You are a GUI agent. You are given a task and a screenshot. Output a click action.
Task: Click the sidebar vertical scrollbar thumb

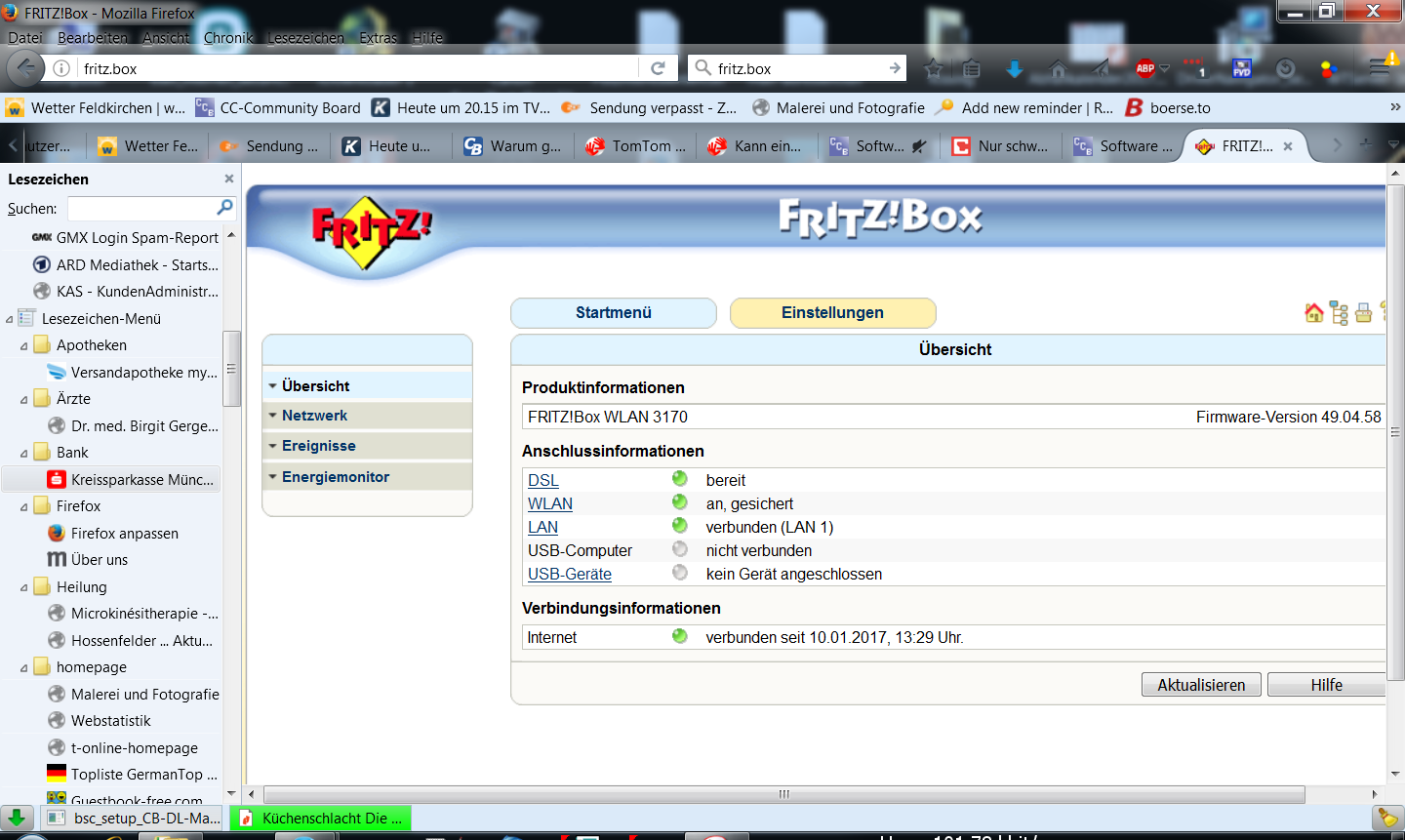231,369
